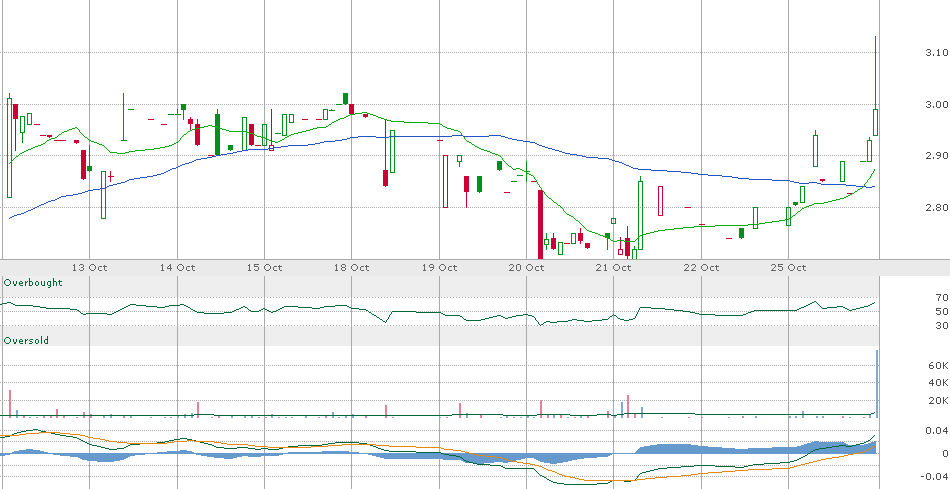
Task: Click the 3.00 price axis label
Action: click(x=937, y=104)
